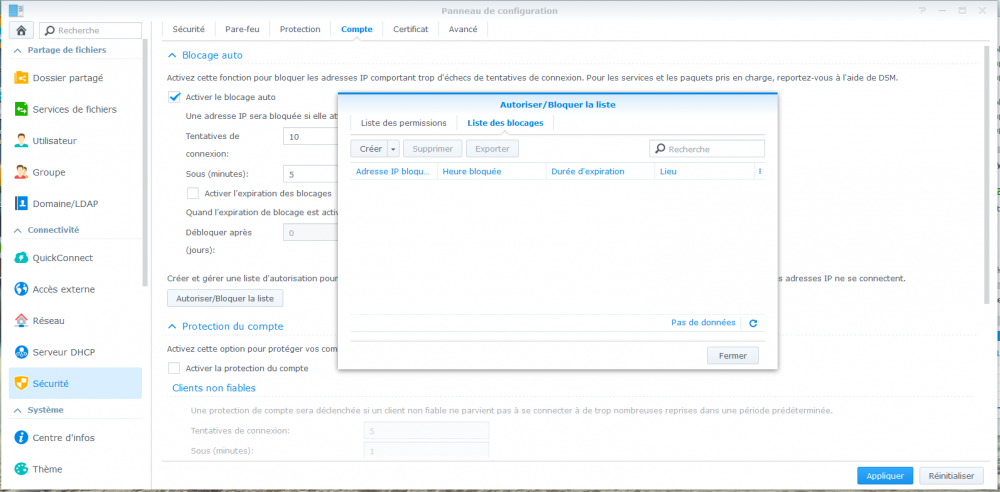Click the Clients non fiables heading
The image size is (1000, 492).
coord(214,388)
